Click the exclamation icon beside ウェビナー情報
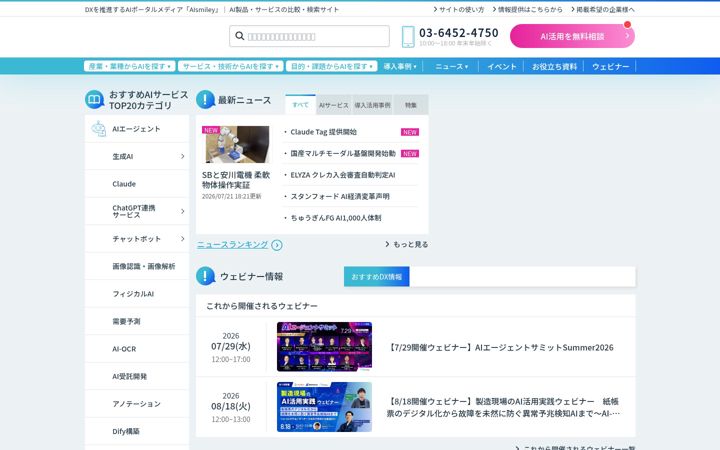 click(205, 276)
